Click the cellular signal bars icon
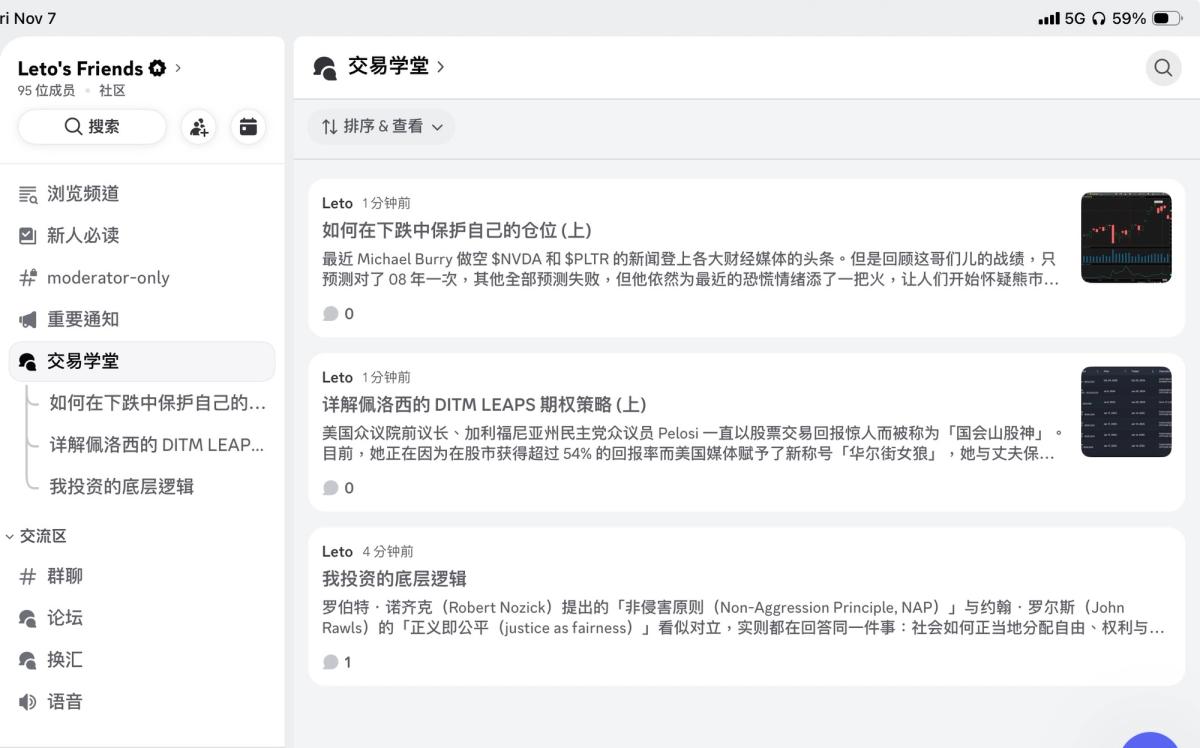This screenshot has height=748, width=1200. click(x=1049, y=18)
